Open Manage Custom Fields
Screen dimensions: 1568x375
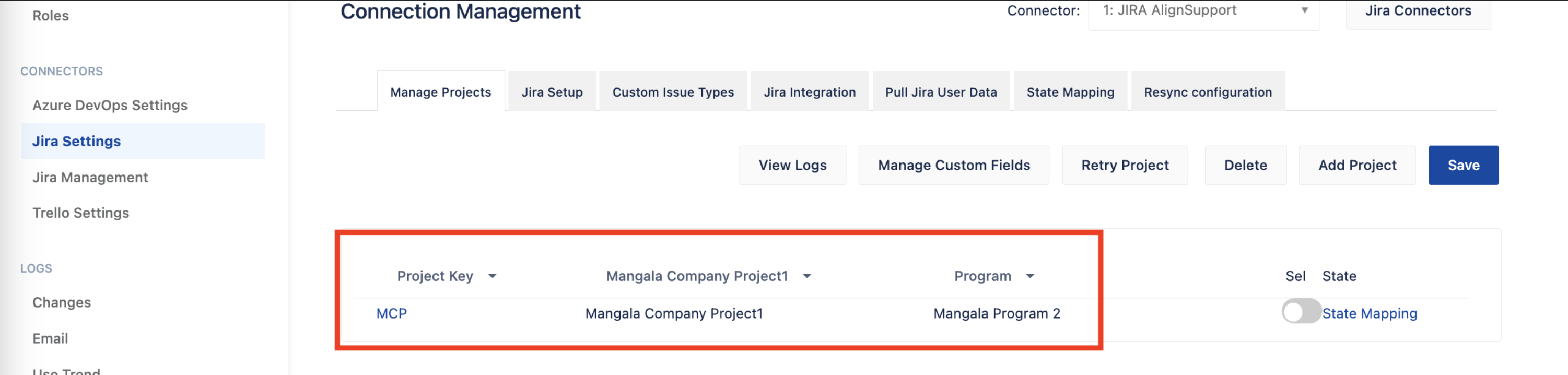(953, 165)
